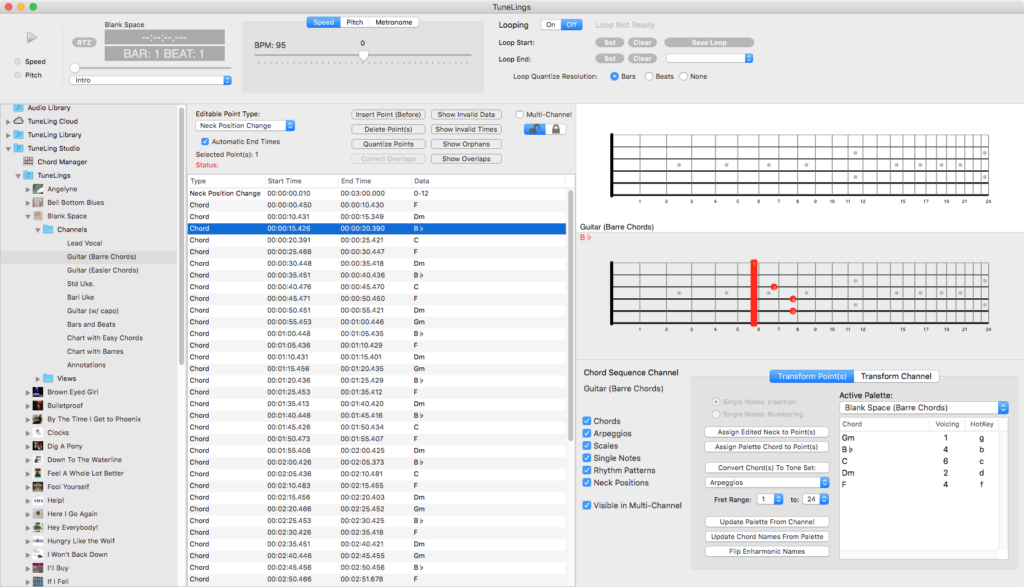Click the Show Overlaps button
The height and width of the screenshot is (587, 1024).
[x=466, y=159]
